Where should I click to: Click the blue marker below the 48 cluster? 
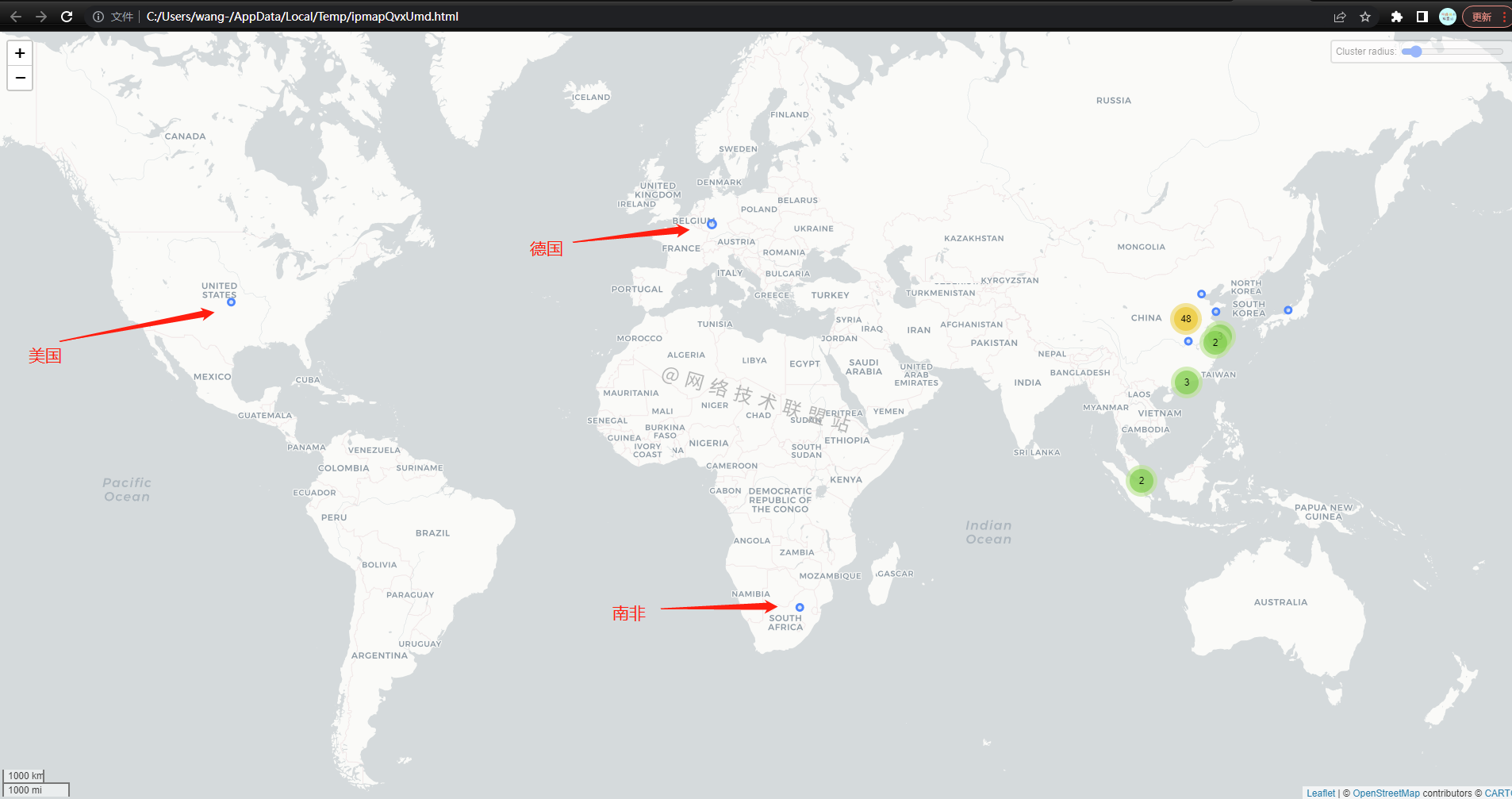pyautogui.click(x=1188, y=341)
